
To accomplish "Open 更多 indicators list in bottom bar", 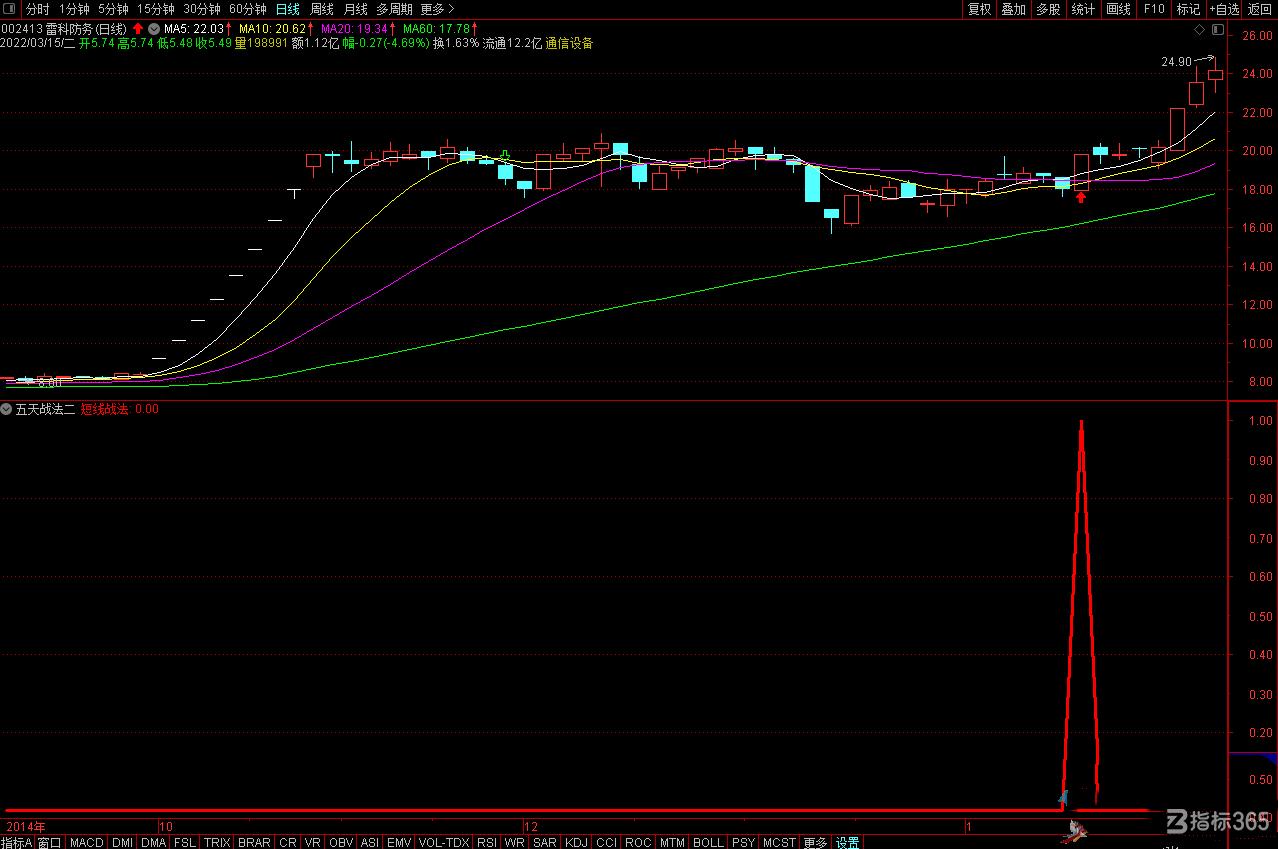I will 815,843.
